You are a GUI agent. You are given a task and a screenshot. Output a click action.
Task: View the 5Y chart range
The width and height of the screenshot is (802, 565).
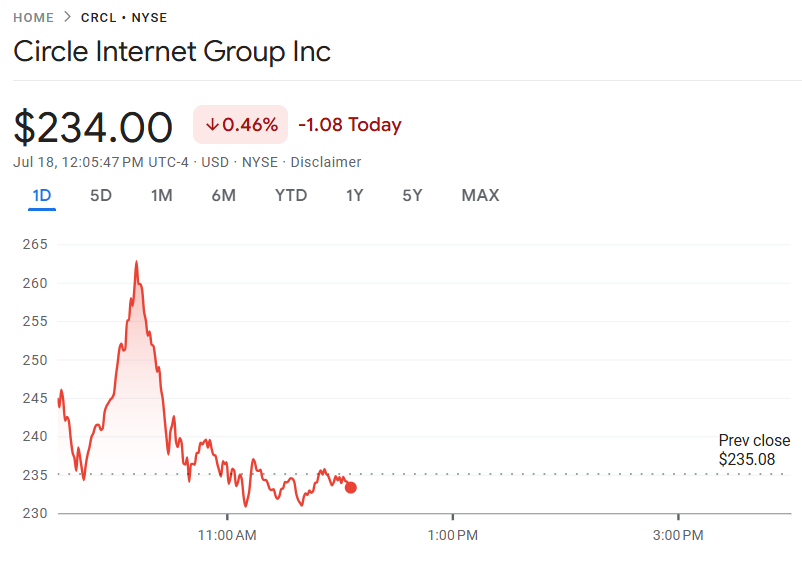coord(413,195)
